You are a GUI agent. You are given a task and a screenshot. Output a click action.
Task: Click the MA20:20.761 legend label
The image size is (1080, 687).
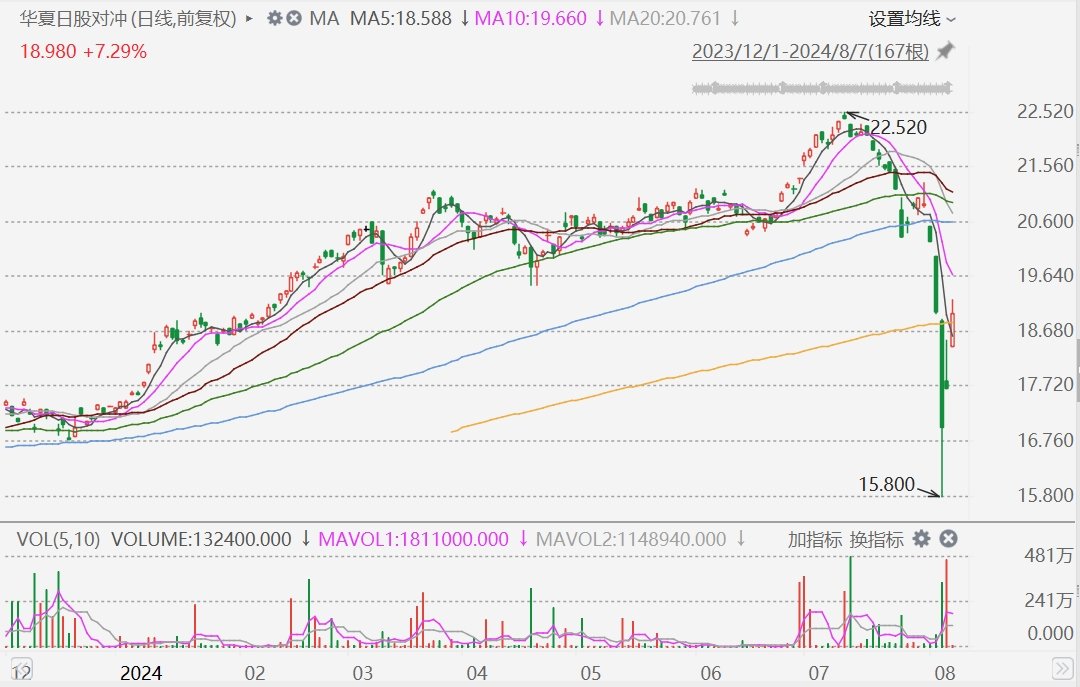(x=665, y=19)
